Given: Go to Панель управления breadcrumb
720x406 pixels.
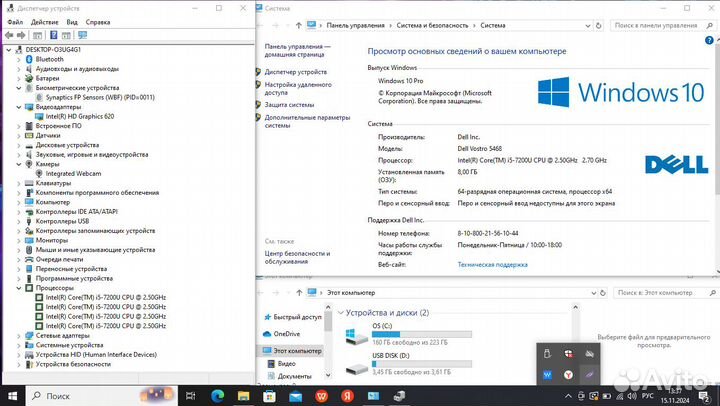Looking at the screenshot, I should point(355,26).
